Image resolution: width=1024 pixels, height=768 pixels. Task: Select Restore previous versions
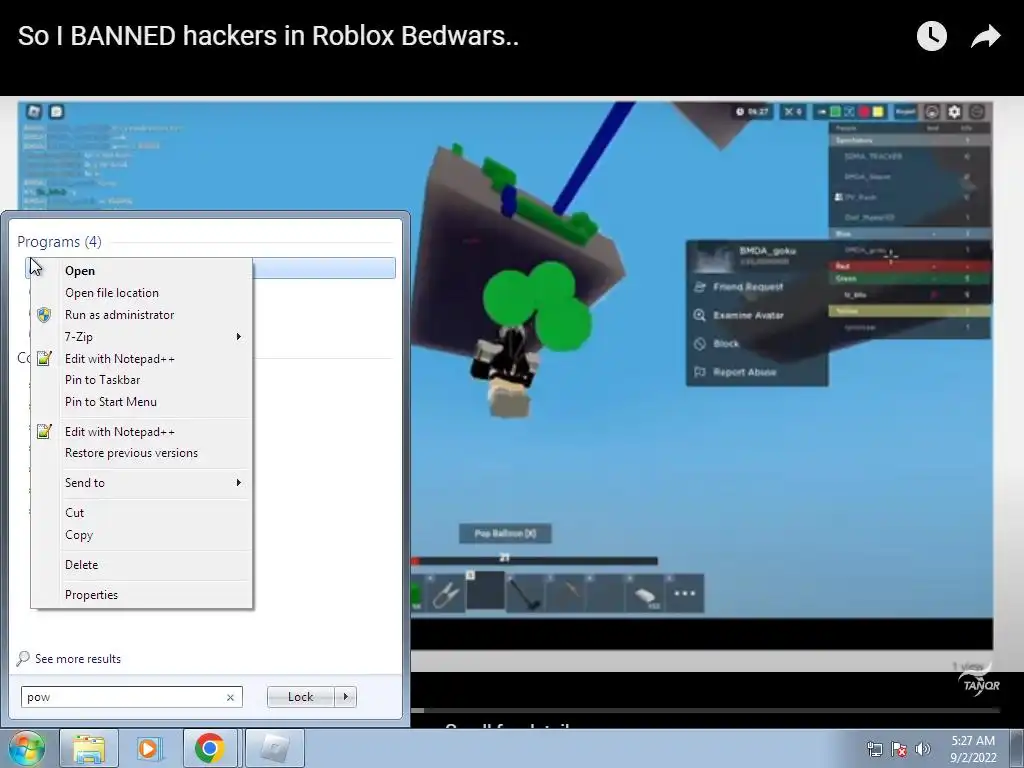[141, 453]
